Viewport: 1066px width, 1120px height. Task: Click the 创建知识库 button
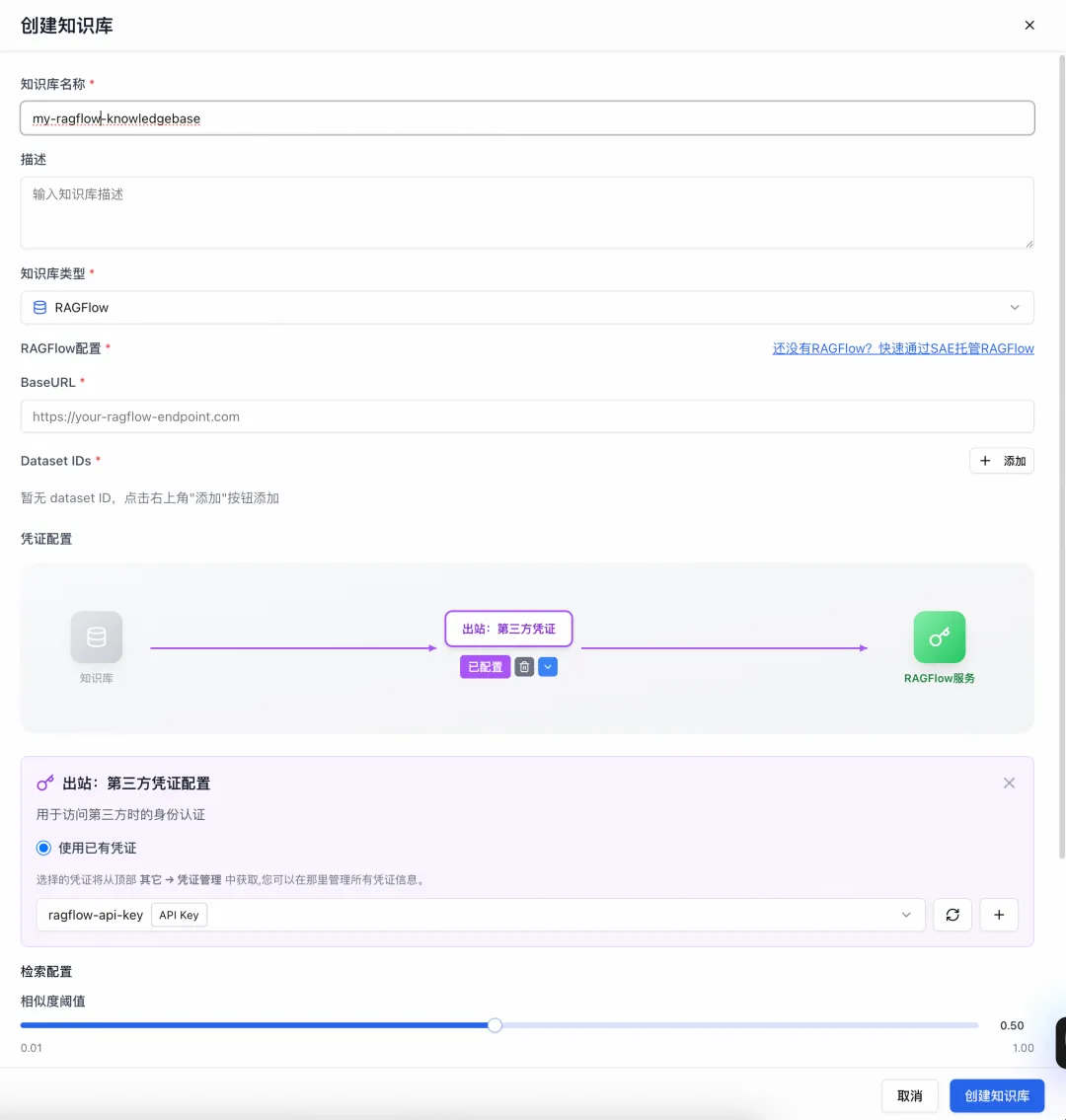(x=997, y=1095)
